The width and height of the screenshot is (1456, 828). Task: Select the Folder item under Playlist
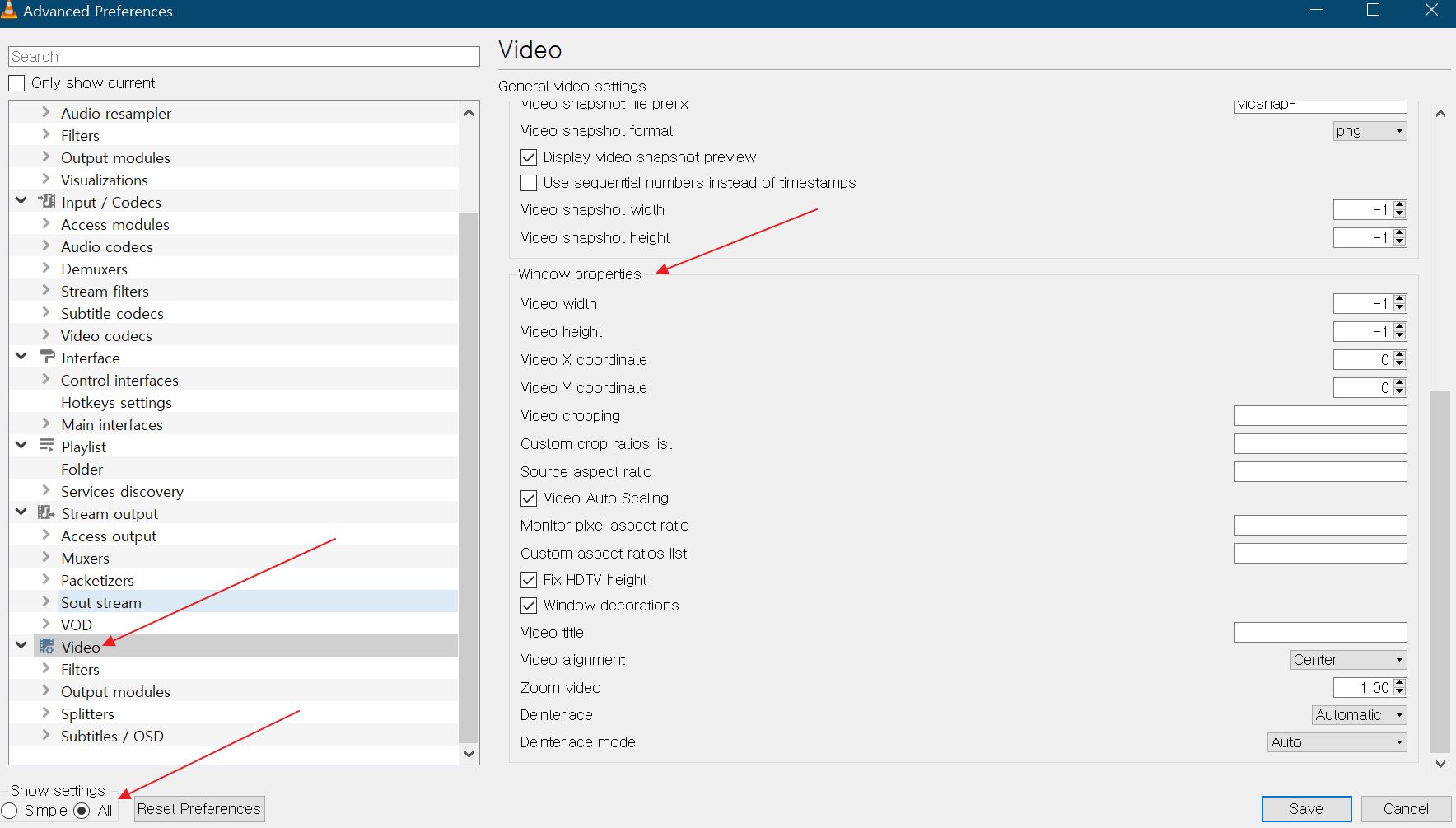[82, 470]
